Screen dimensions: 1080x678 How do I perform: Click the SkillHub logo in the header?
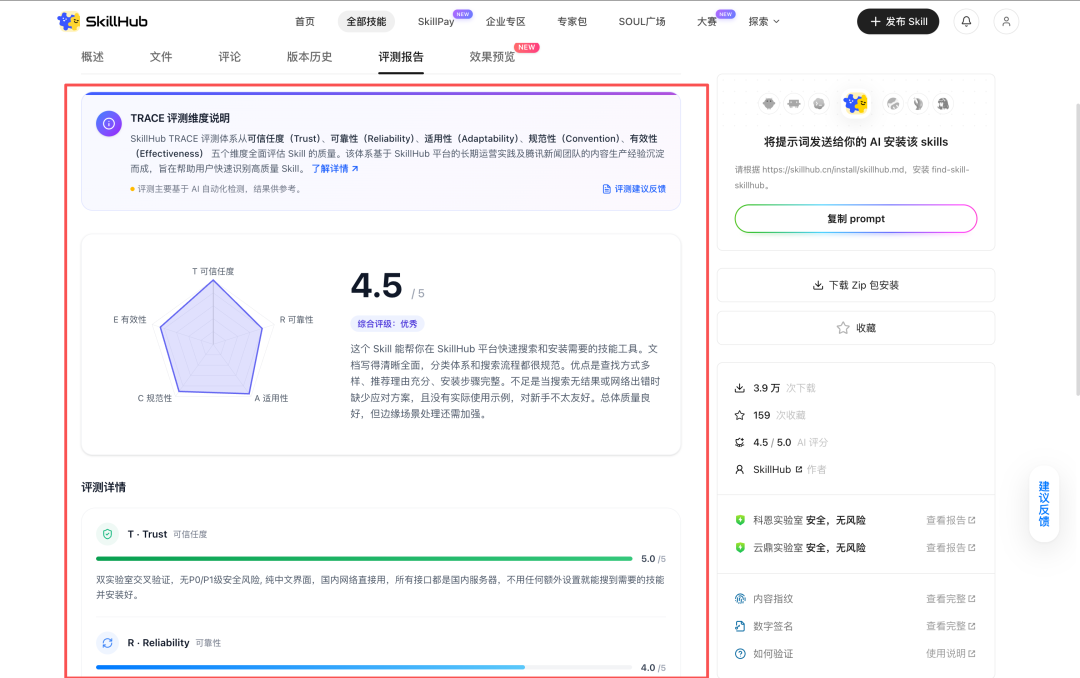tap(102, 21)
